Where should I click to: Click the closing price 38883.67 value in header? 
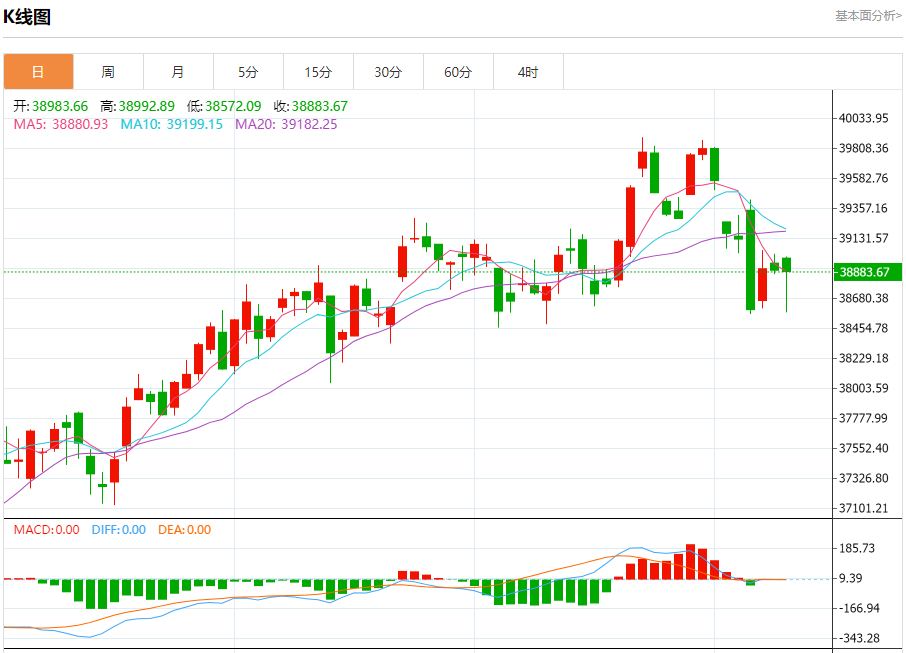pyautogui.click(x=320, y=106)
